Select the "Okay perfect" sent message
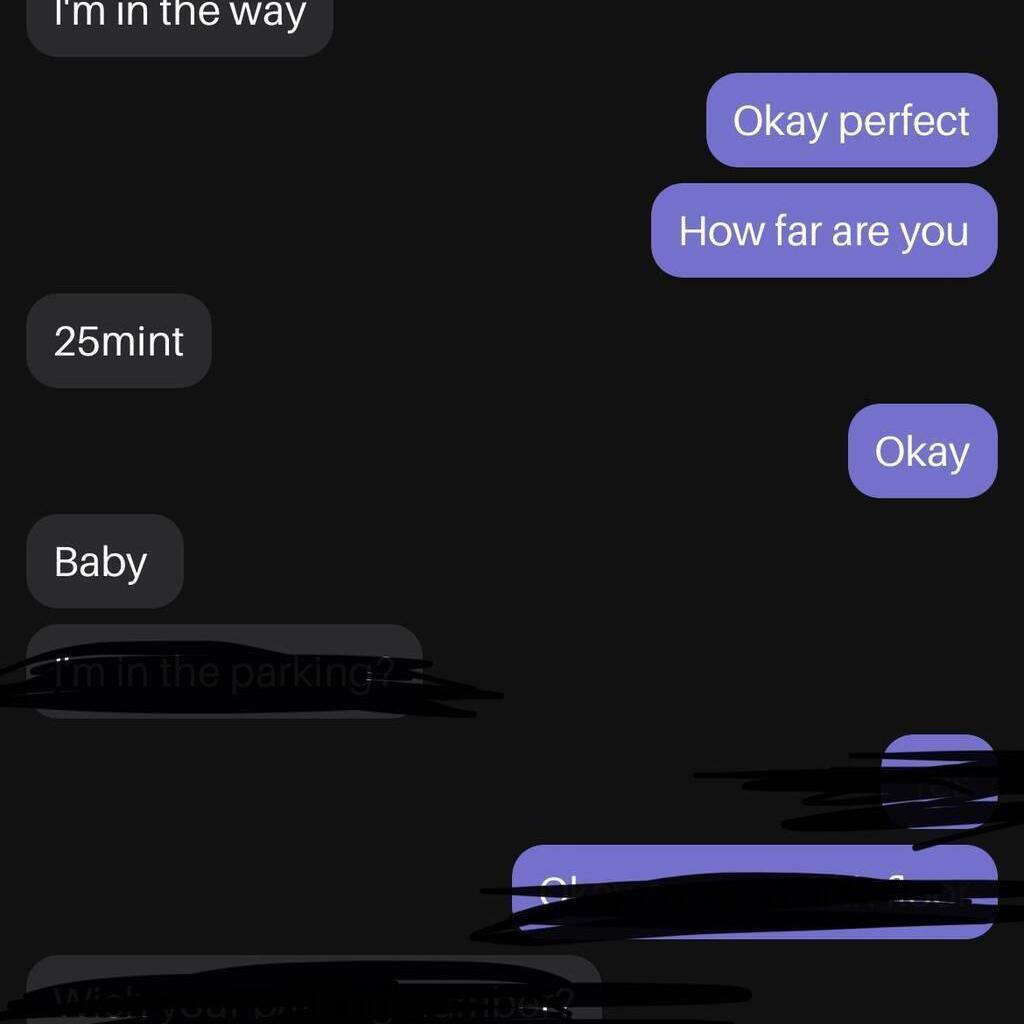The image size is (1024, 1024). point(852,120)
